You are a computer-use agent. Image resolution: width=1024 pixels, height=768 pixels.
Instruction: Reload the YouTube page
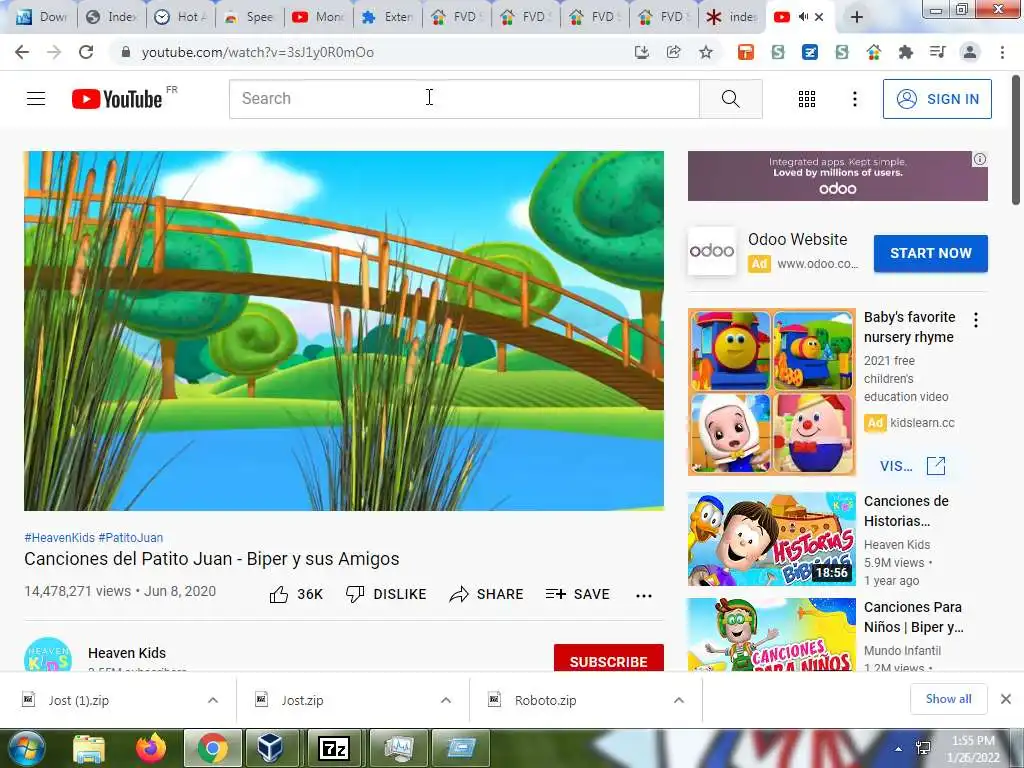click(x=86, y=52)
